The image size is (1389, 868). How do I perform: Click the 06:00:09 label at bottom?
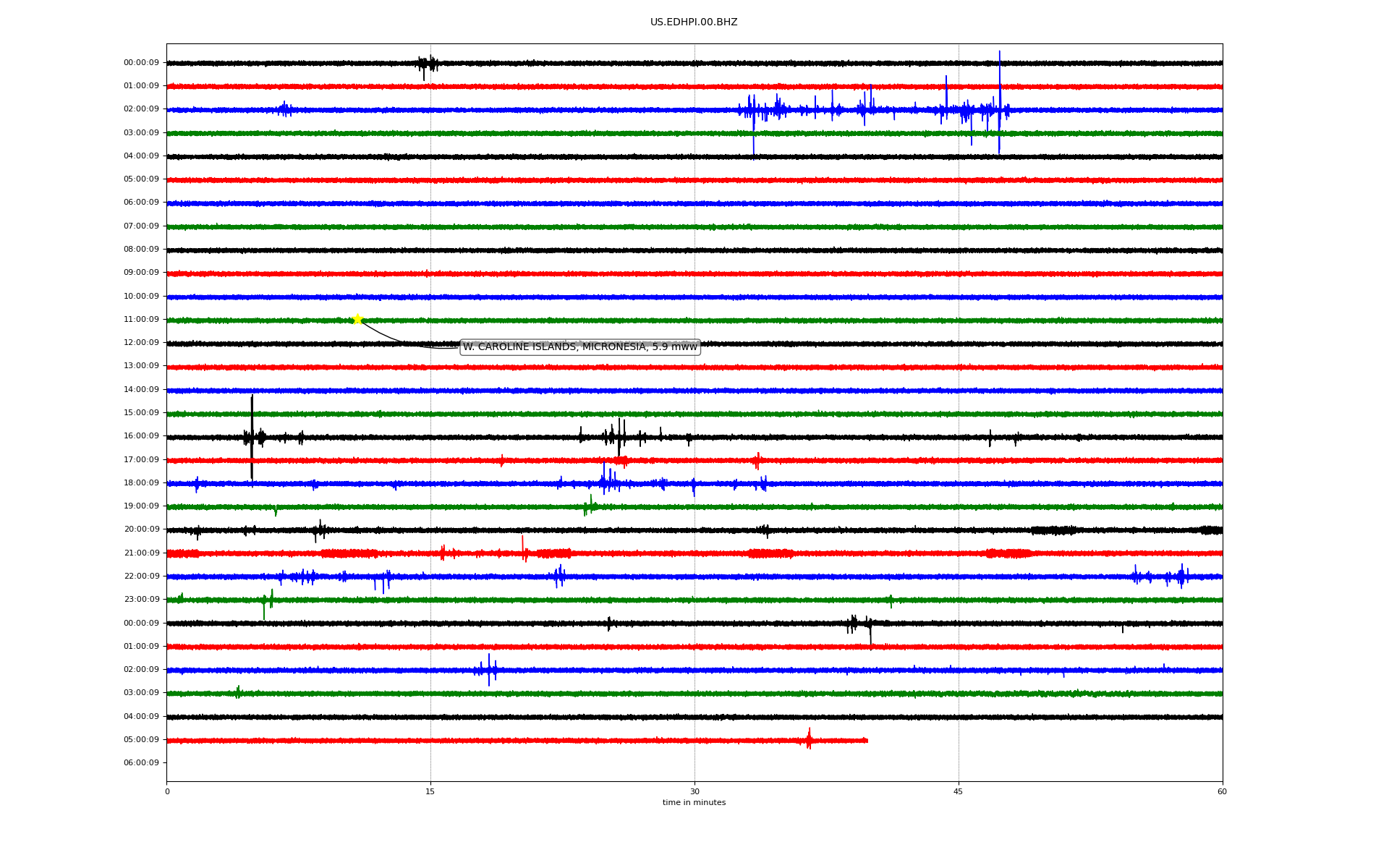click(x=141, y=763)
